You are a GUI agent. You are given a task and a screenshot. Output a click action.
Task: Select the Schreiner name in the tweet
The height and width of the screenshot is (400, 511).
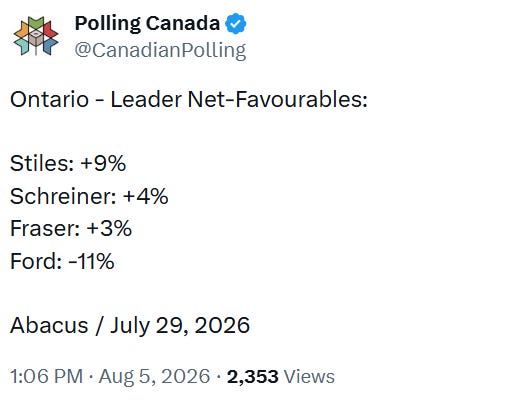pyautogui.click(x=60, y=196)
